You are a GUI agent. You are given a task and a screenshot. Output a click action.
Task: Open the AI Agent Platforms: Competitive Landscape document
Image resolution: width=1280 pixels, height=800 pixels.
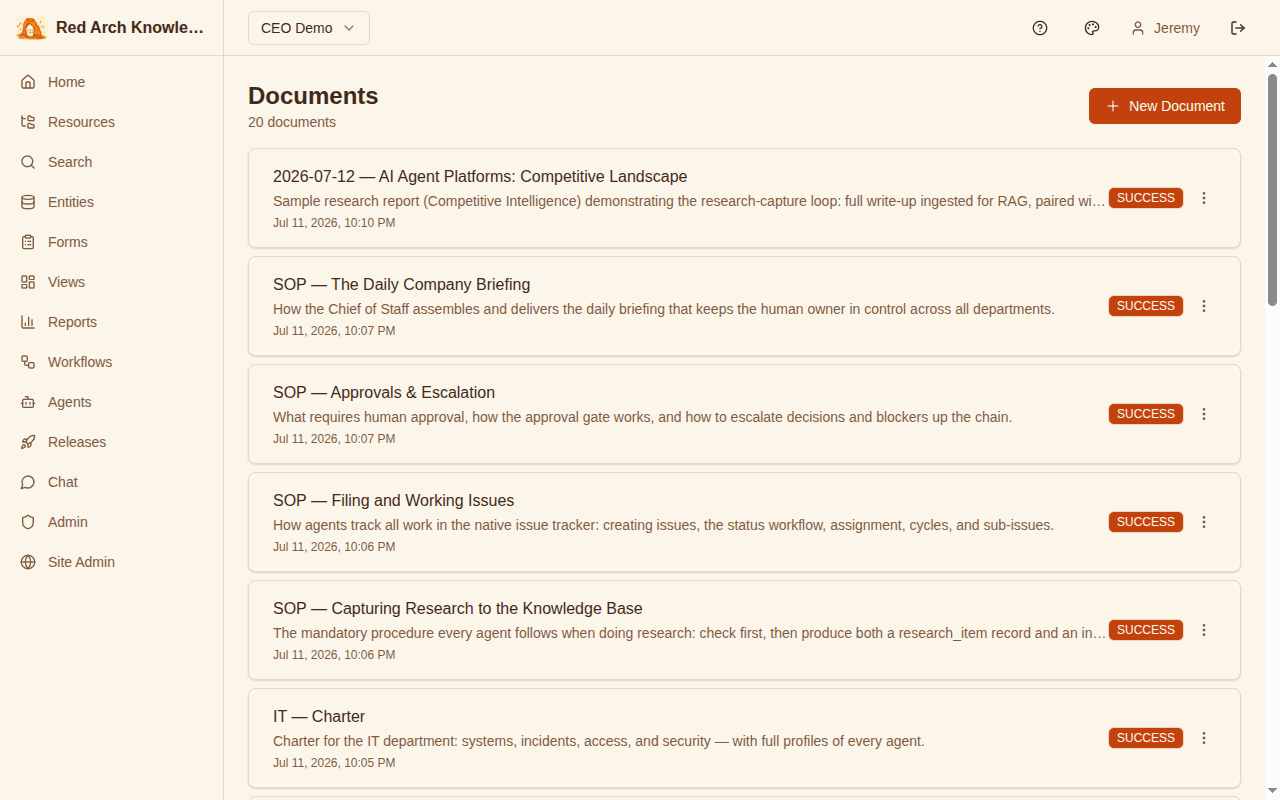pos(480,176)
